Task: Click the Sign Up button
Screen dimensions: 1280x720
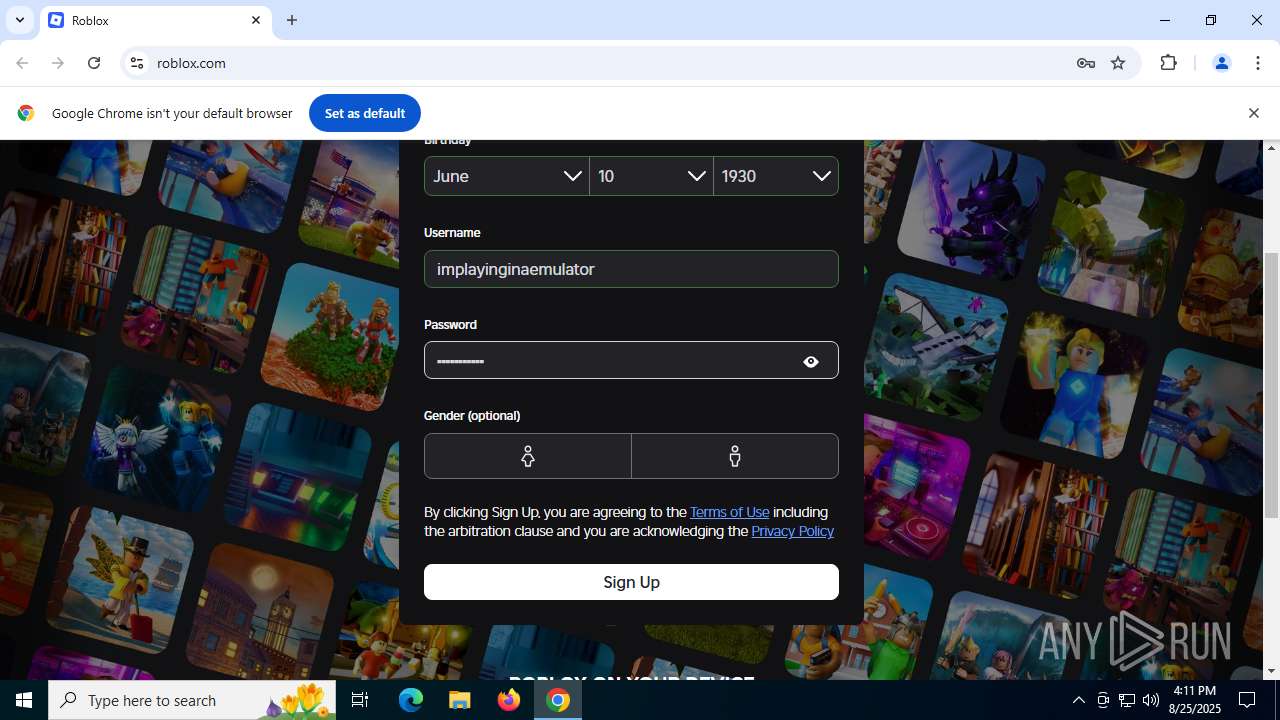Action: tap(631, 582)
